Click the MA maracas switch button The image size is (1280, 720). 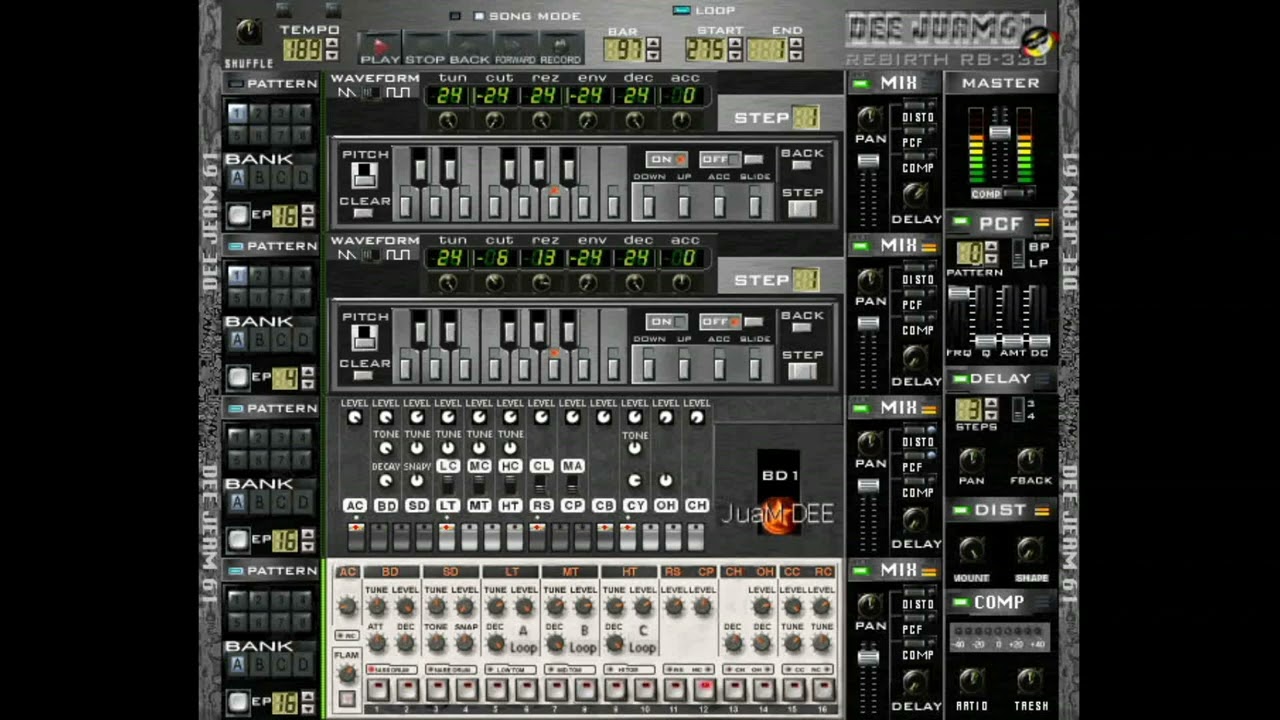pyautogui.click(x=573, y=466)
